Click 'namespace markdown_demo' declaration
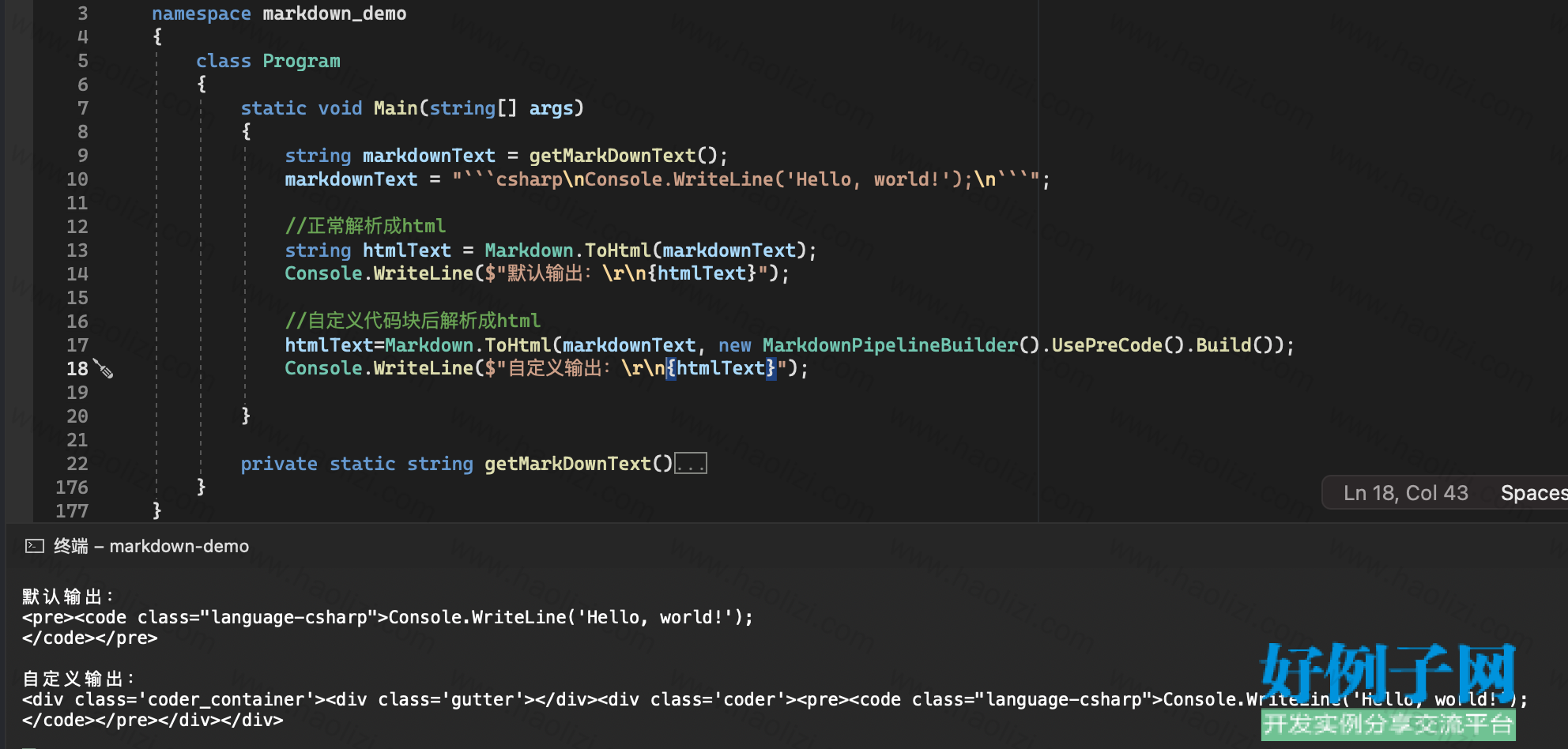Image resolution: width=1568 pixels, height=749 pixels. pos(279,13)
